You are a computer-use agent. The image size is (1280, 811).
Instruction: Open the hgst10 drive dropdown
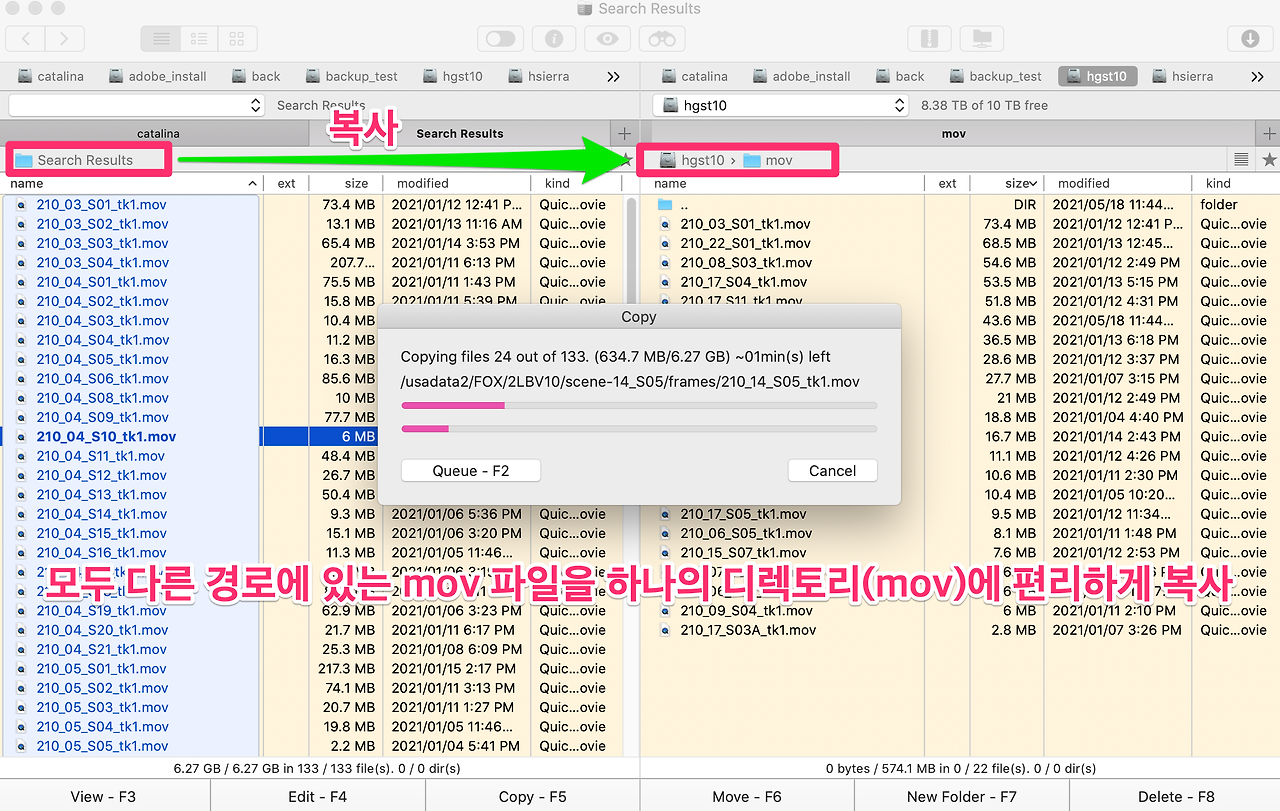coord(780,105)
